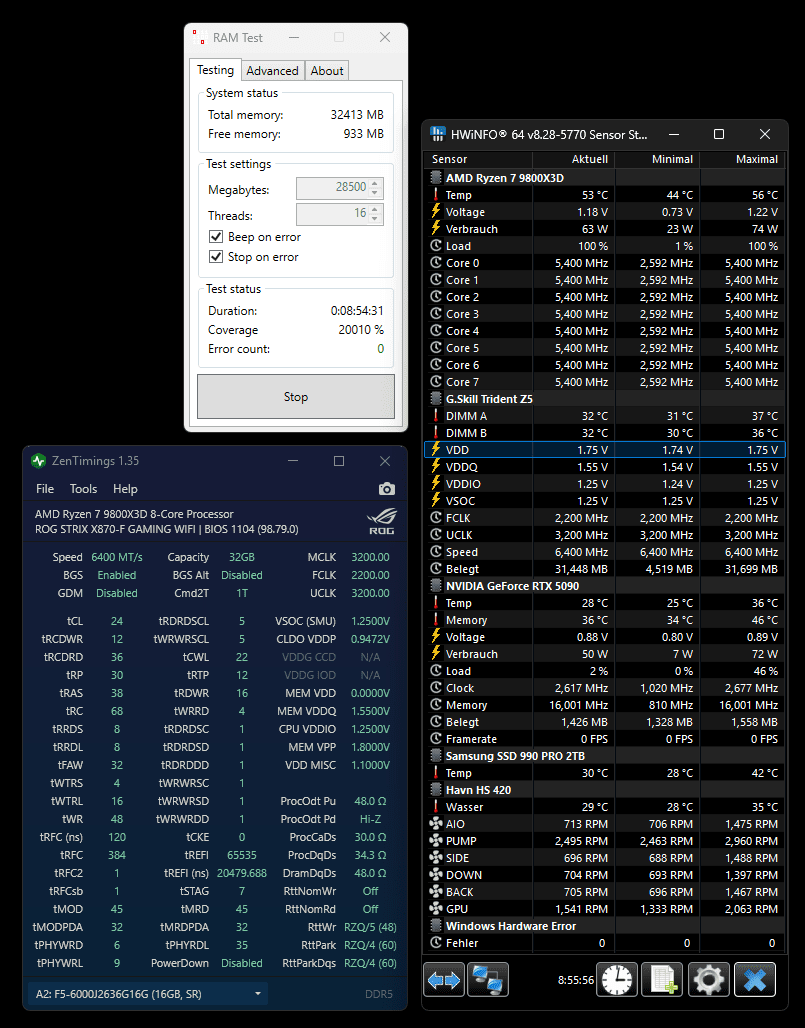
Task: Click the HWiNFO clock reset timer button
Action: coord(617,980)
